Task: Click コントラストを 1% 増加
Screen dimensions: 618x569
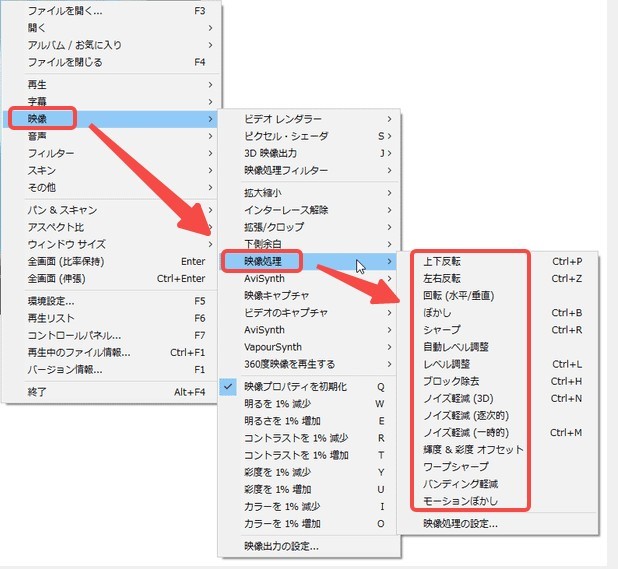Action: pyautogui.click(x=309, y=455)
